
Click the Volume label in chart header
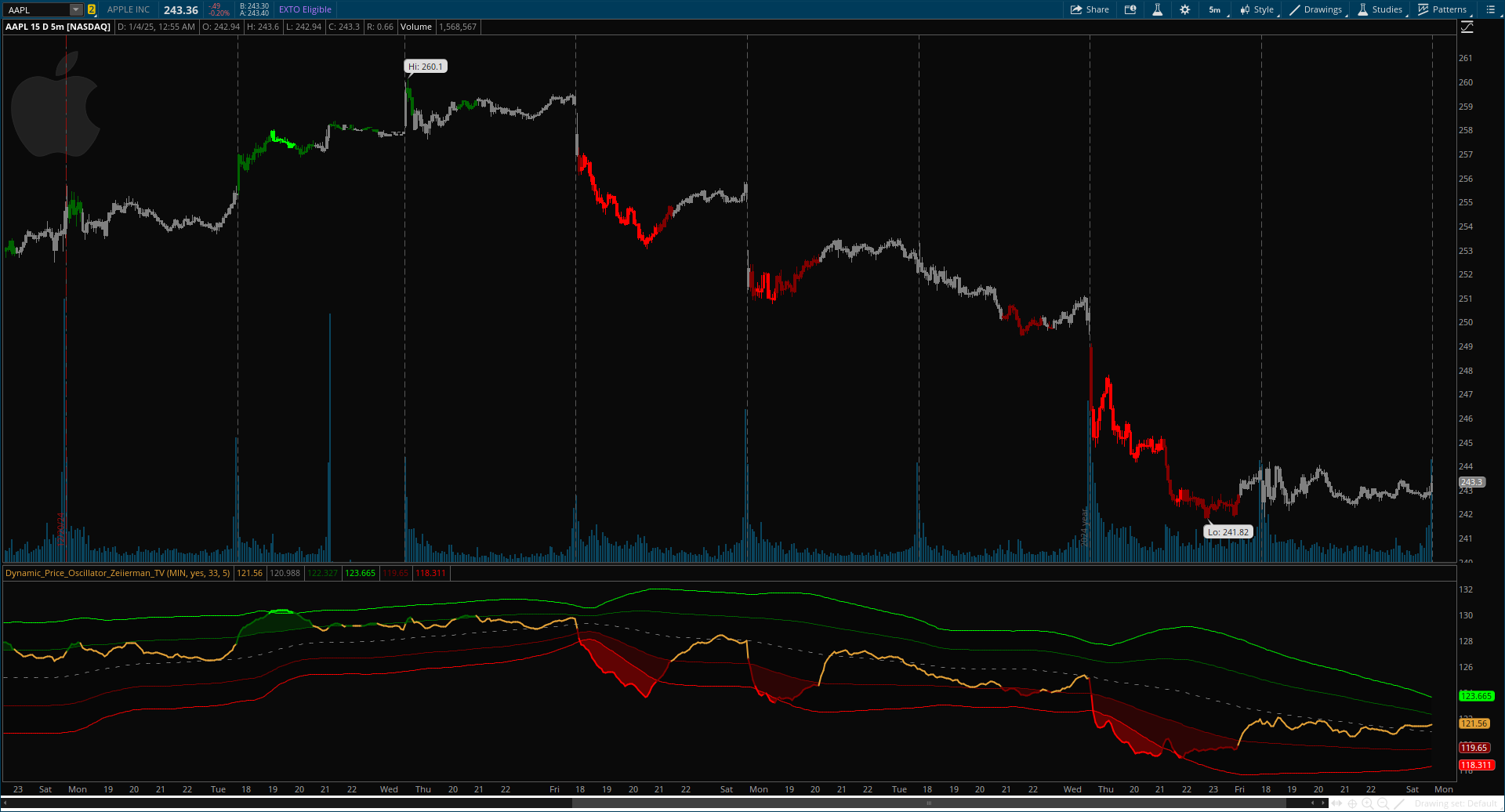click(x=416, y=27)
